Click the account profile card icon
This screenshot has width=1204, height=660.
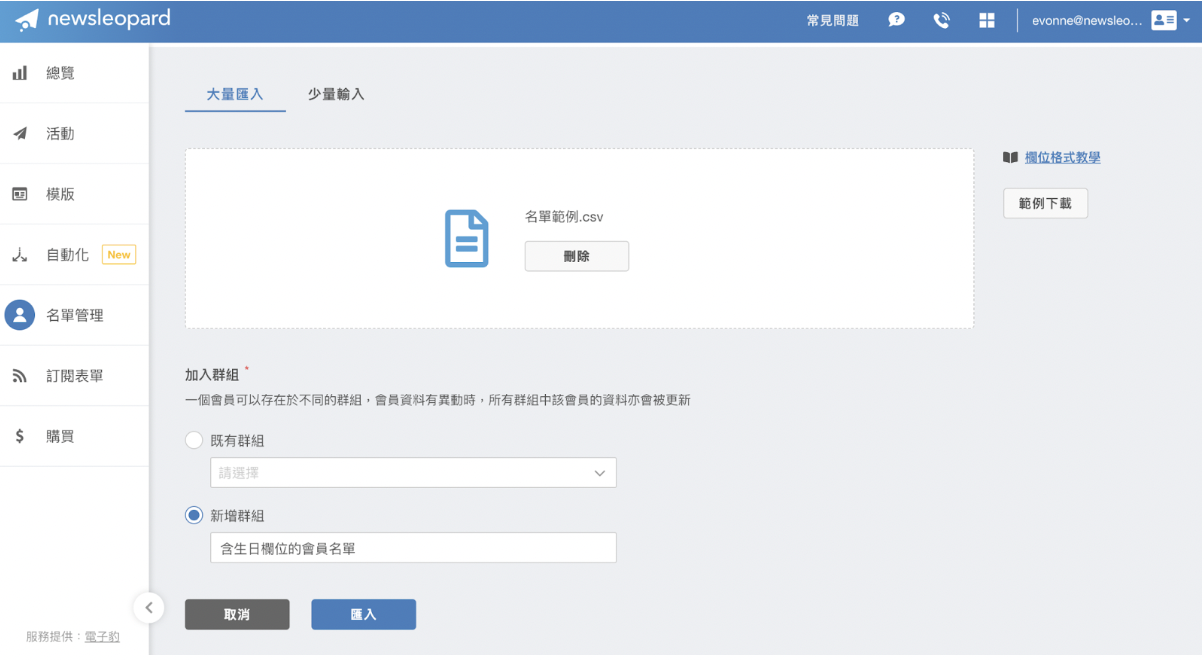pos(1164,20)
